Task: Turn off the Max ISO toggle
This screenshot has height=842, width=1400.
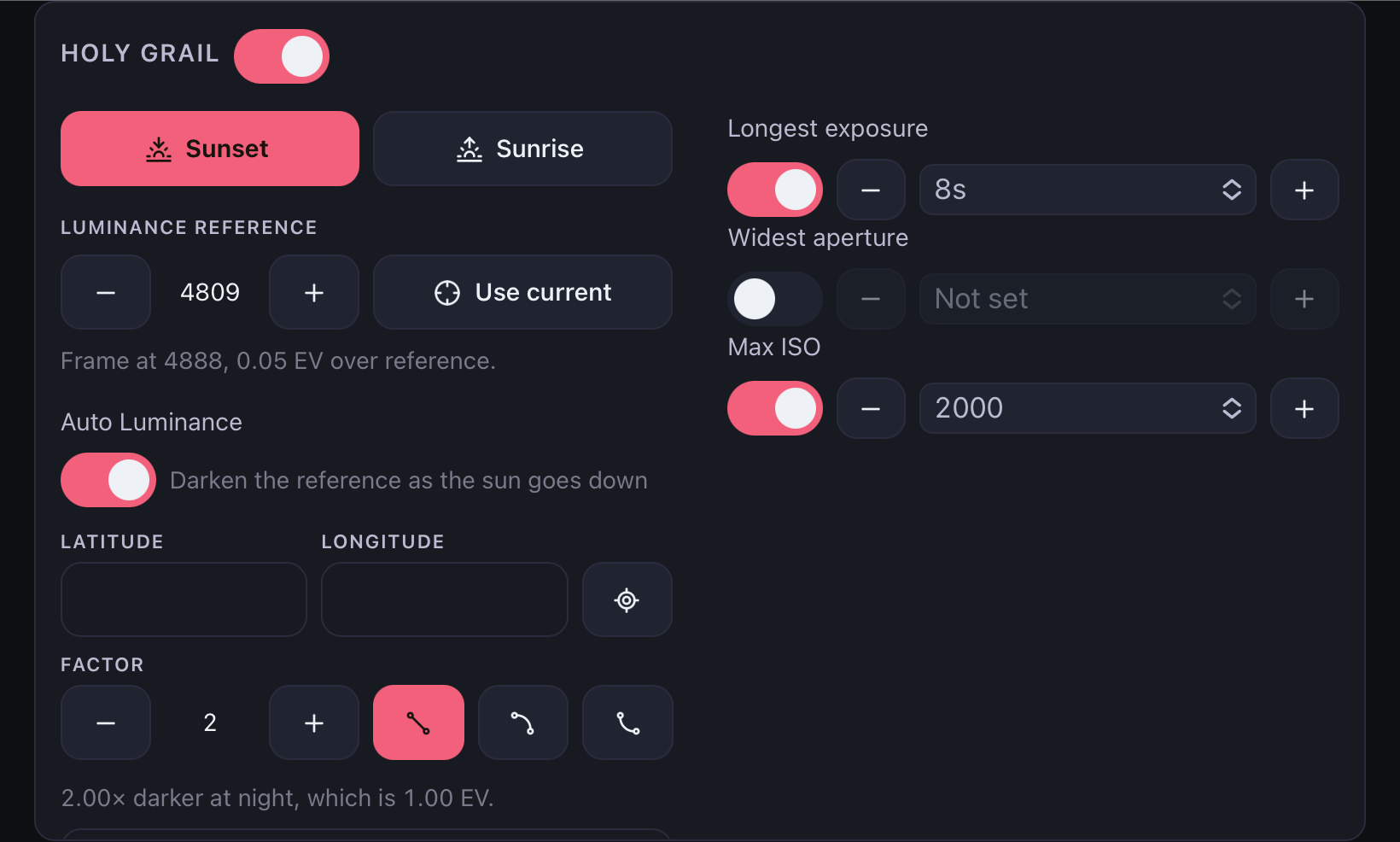Action: (x=775, y=408)
